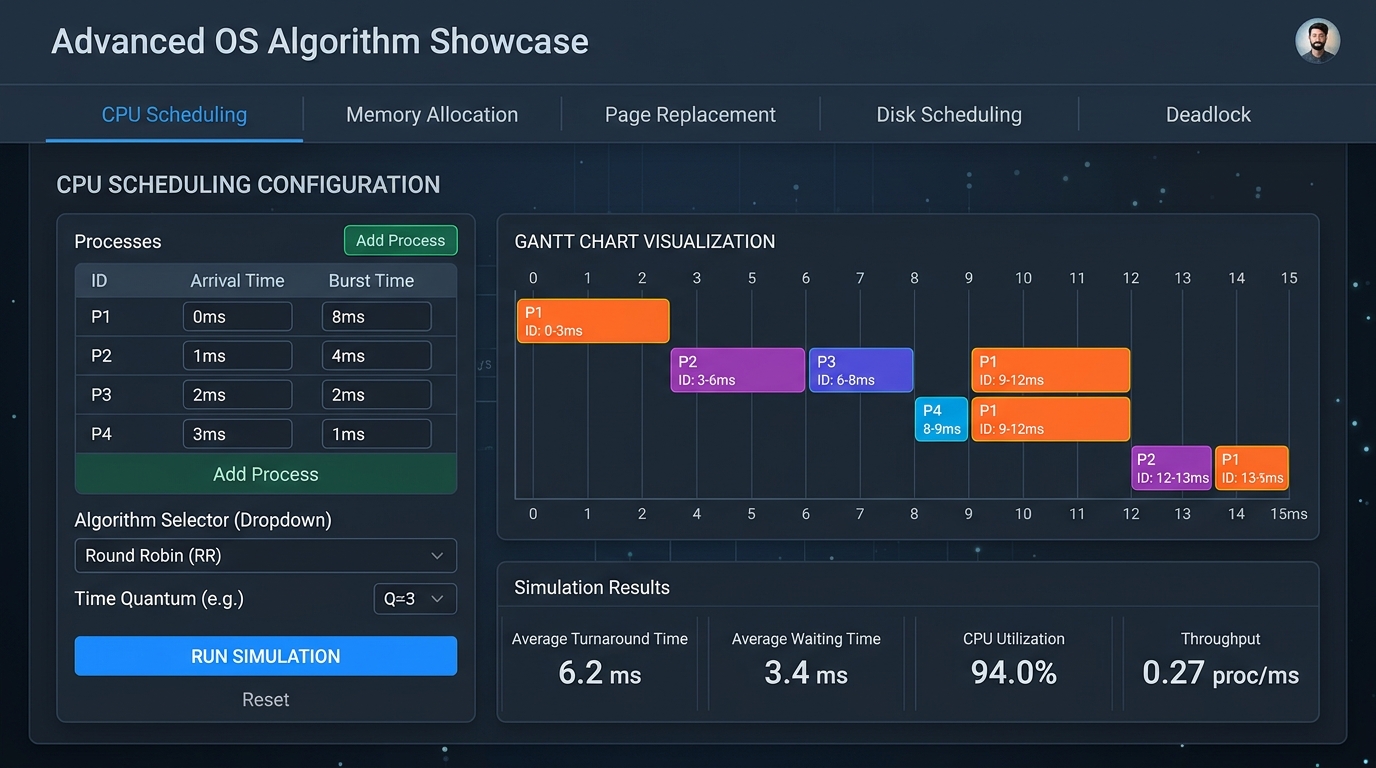Click the Gantt Chart Visualization heading

(x=645, y=241)
